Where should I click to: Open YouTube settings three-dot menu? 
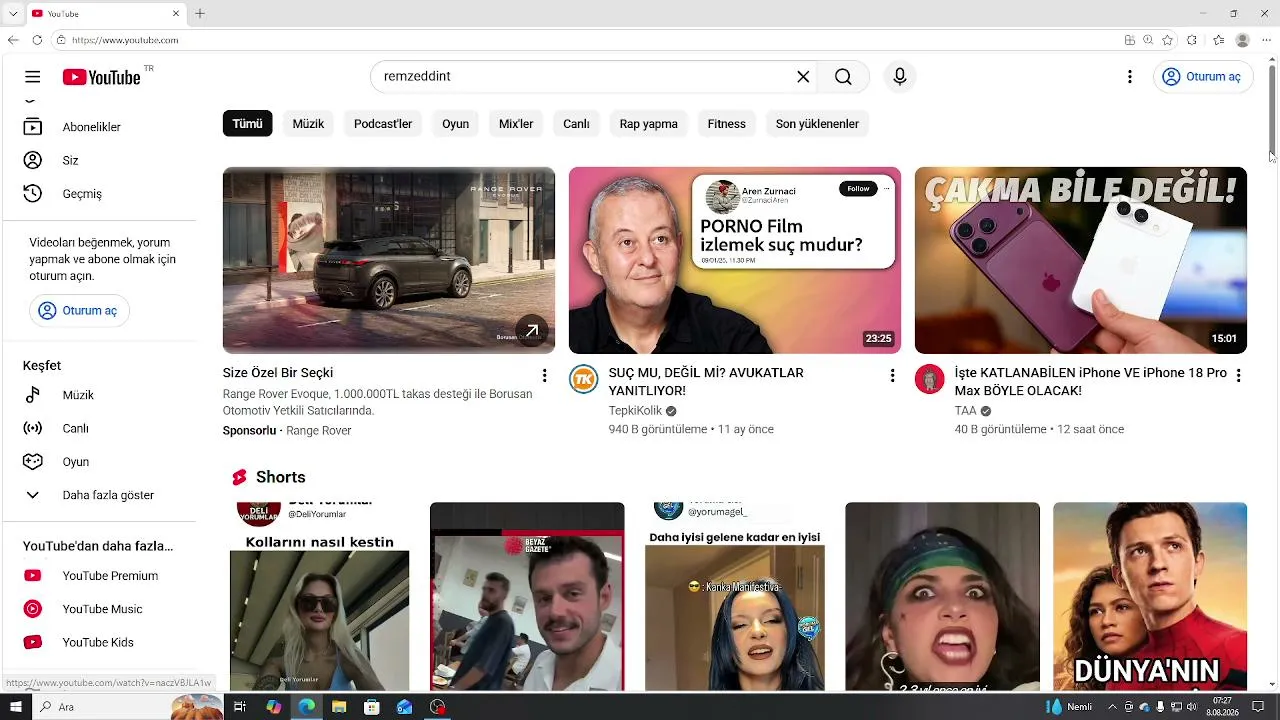click(1130, 77)
